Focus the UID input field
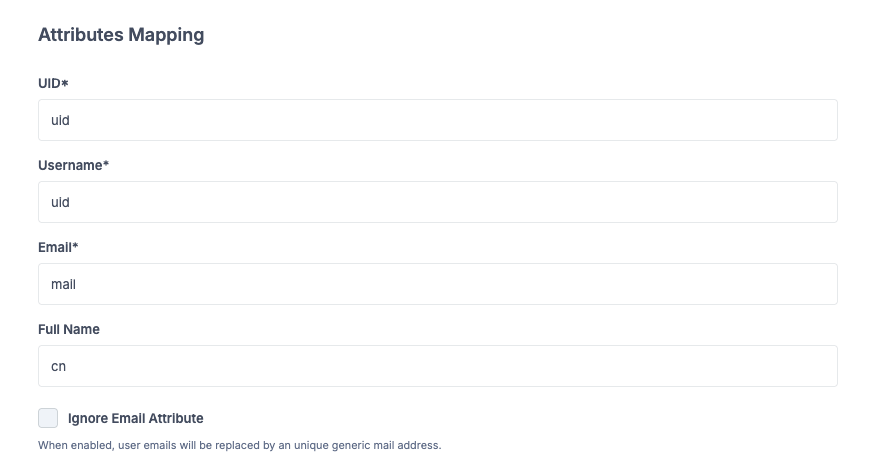This screenshot has height=466, width=875. 437,120
